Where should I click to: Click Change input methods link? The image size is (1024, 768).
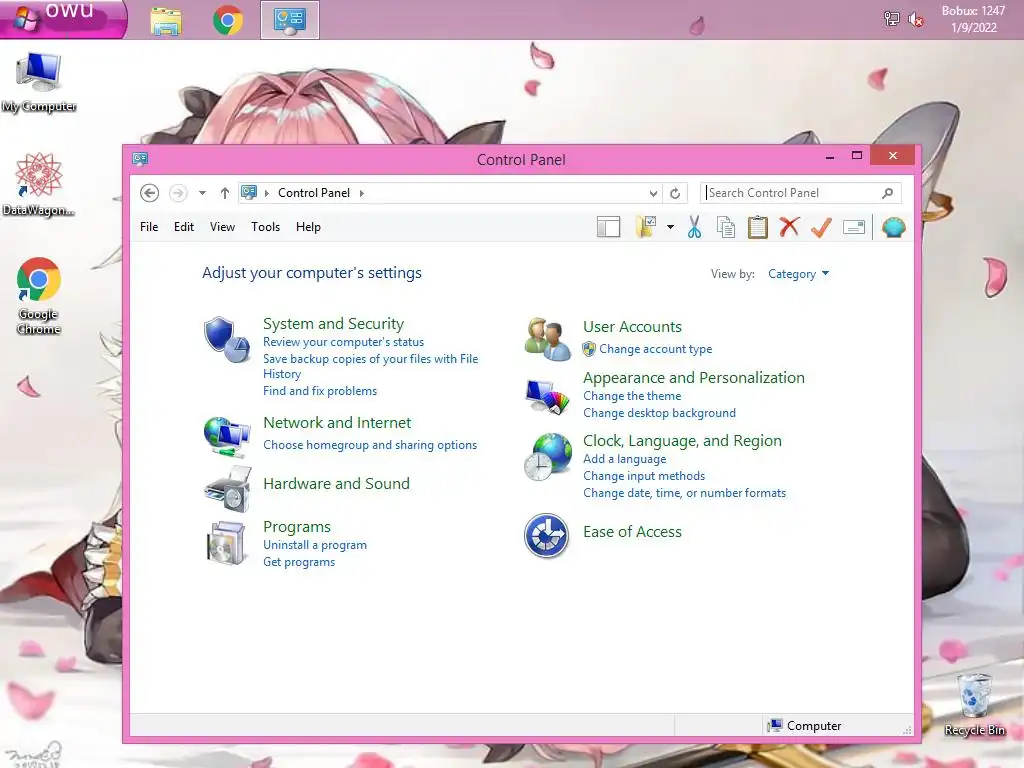[644, 476]
